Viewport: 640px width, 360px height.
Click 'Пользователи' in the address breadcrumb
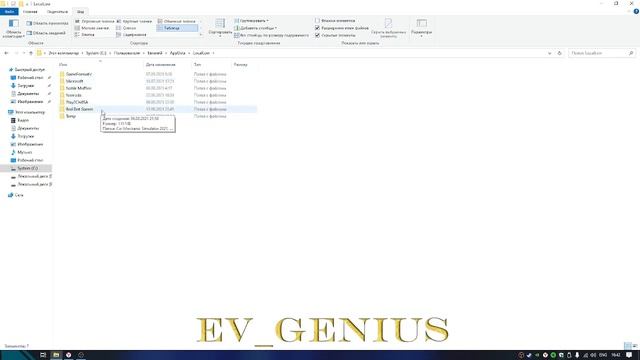127,53
